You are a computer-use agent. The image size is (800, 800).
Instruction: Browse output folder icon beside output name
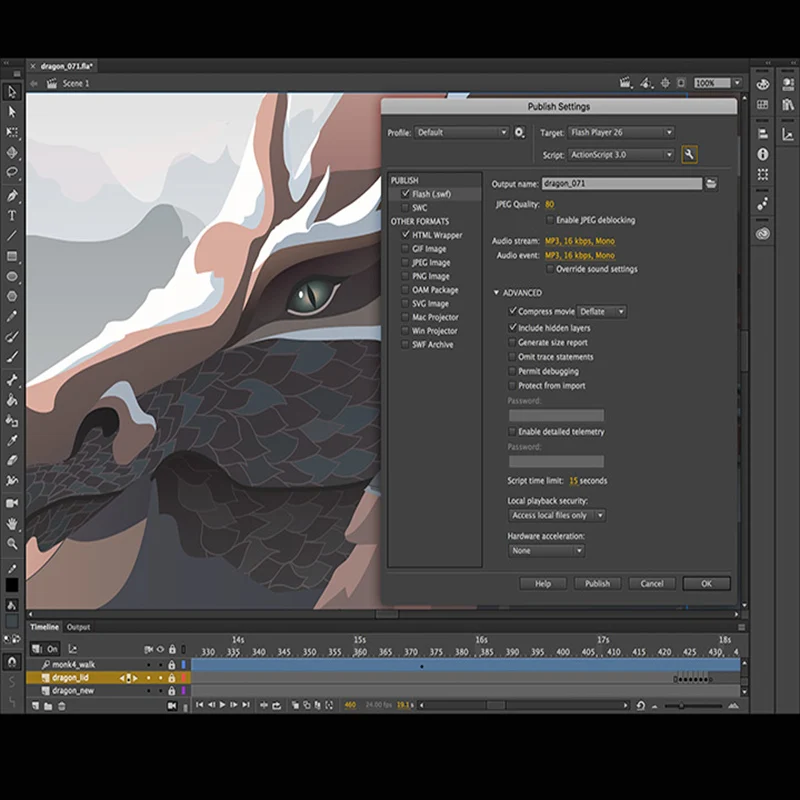click(711, 184)
